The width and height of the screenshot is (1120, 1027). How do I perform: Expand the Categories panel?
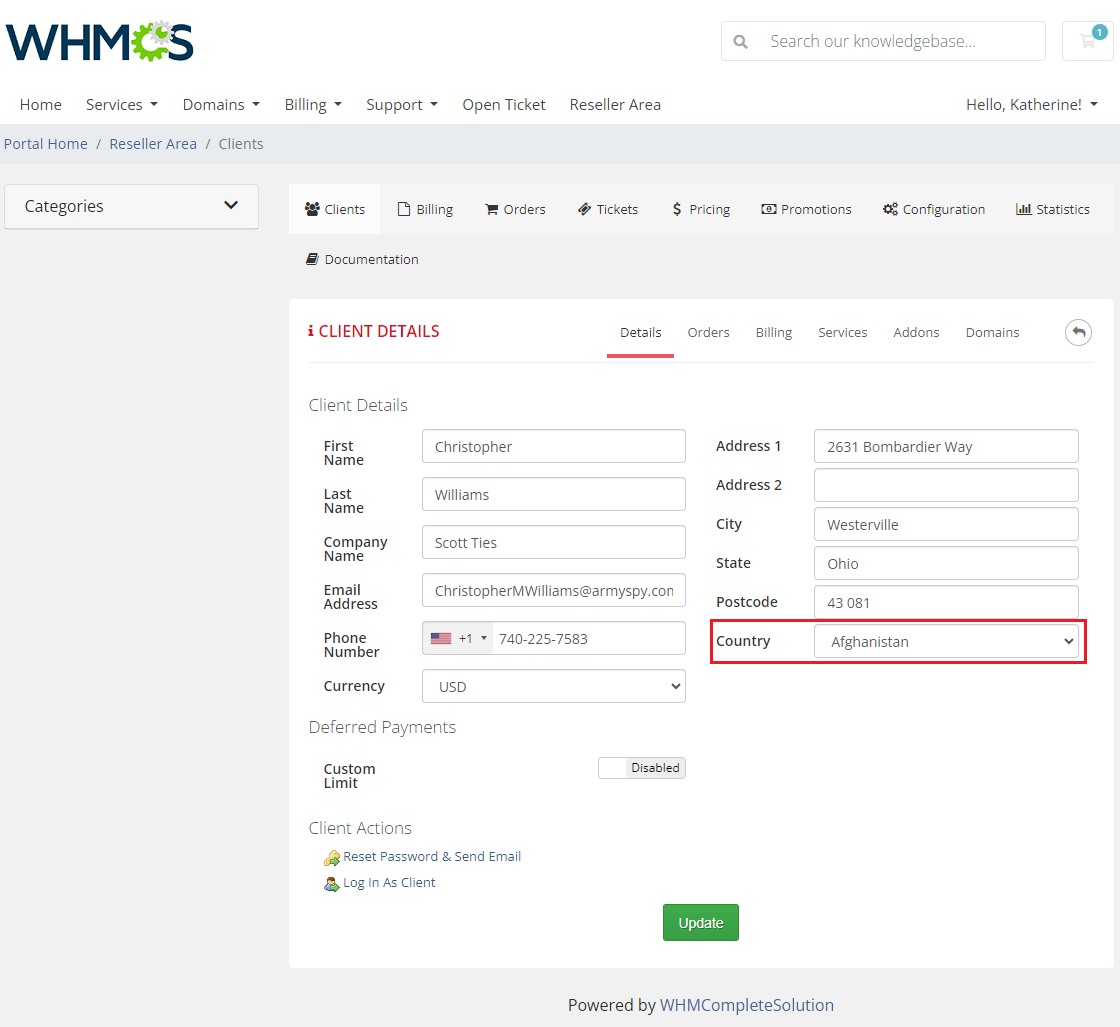pyautogui.click(x=131, y=206)
